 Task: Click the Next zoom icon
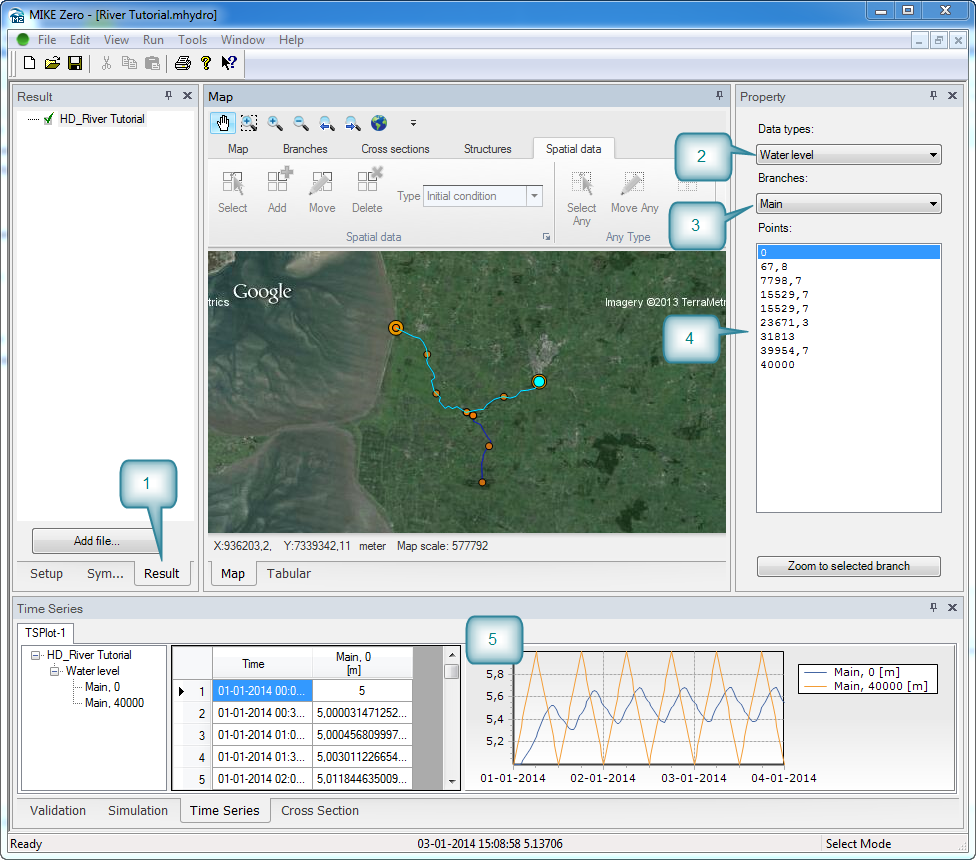coord(352,123)
